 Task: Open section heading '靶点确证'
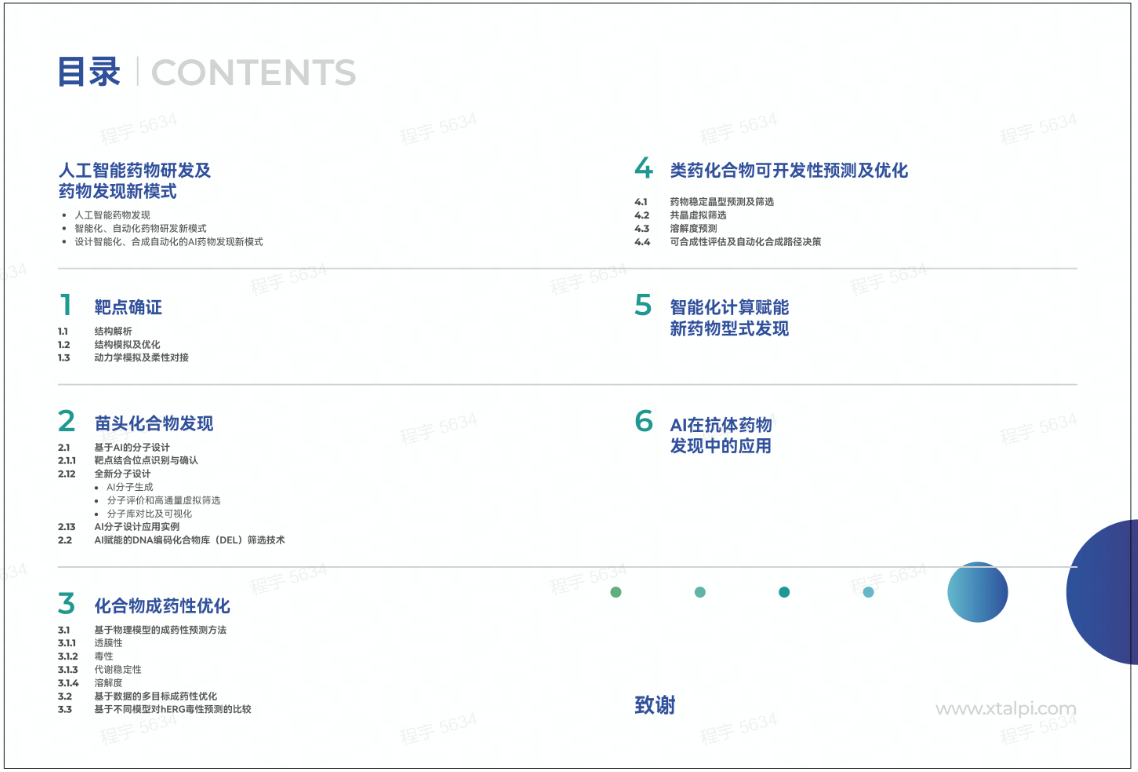(128, 307)
